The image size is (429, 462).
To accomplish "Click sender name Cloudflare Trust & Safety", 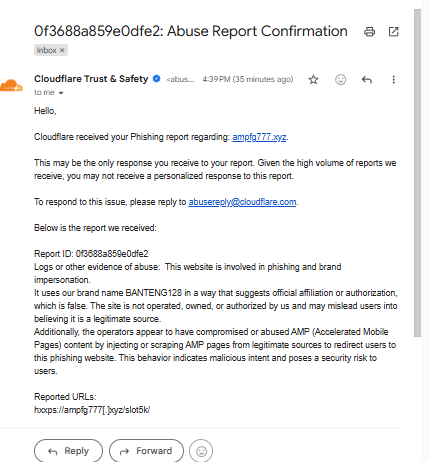I will [x=91, y=79].
